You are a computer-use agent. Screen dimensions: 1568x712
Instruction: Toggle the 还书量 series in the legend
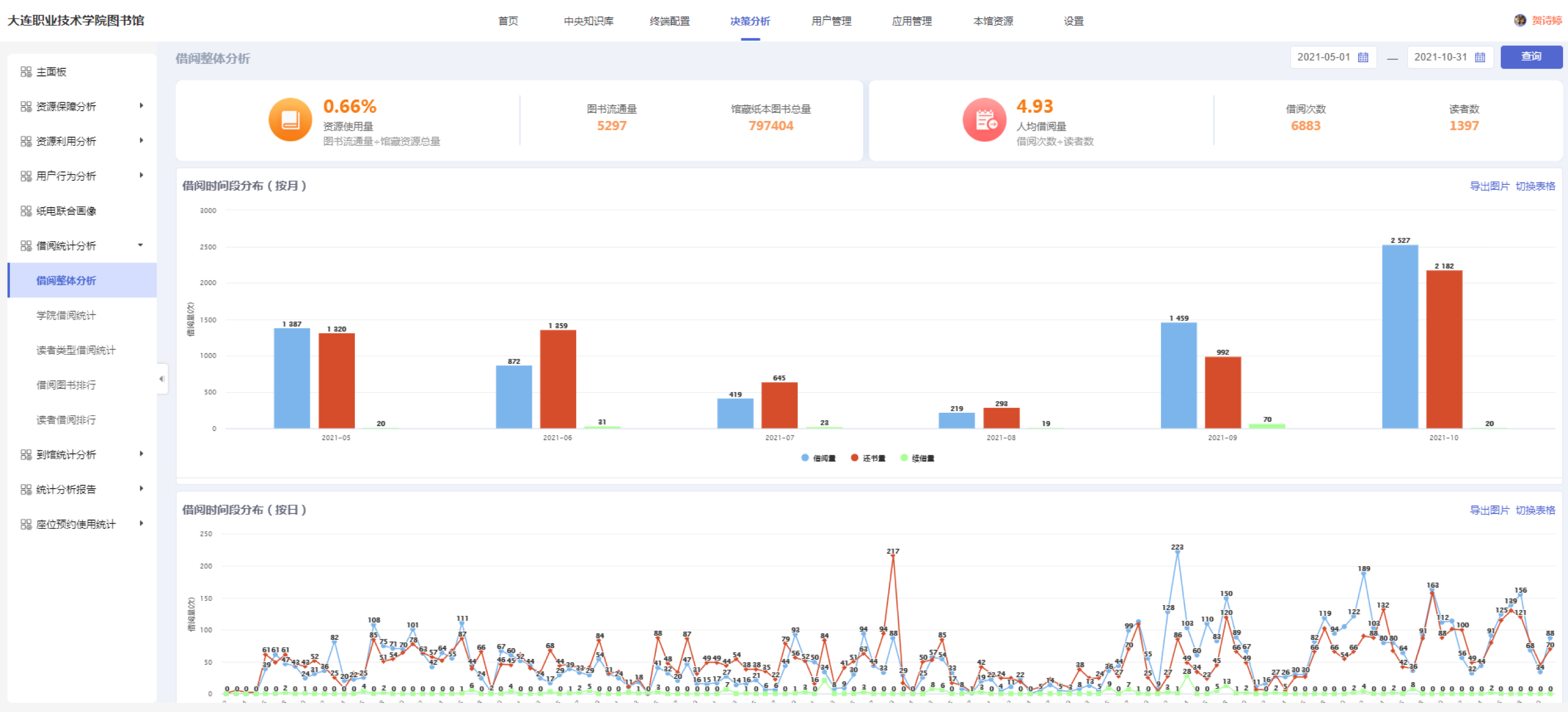coord(868,458)
